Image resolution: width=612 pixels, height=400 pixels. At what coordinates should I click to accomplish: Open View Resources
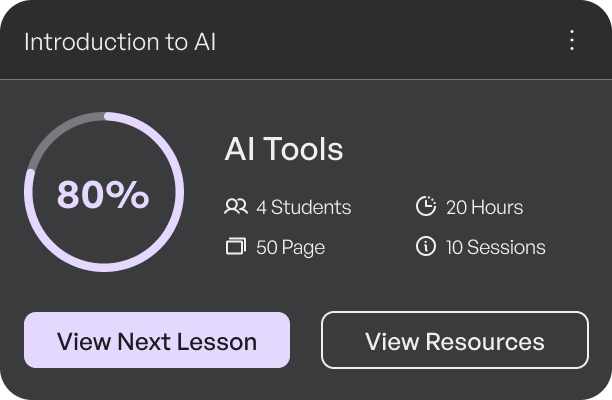(455, 340)
